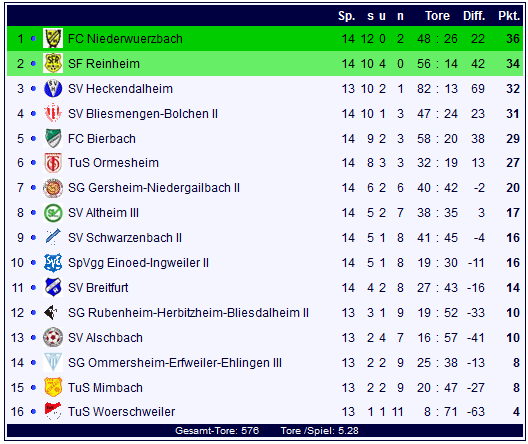Click the TuS Mimbach orange shield
Viewport: 528px width, 444px height.
[x=53, y=387]
